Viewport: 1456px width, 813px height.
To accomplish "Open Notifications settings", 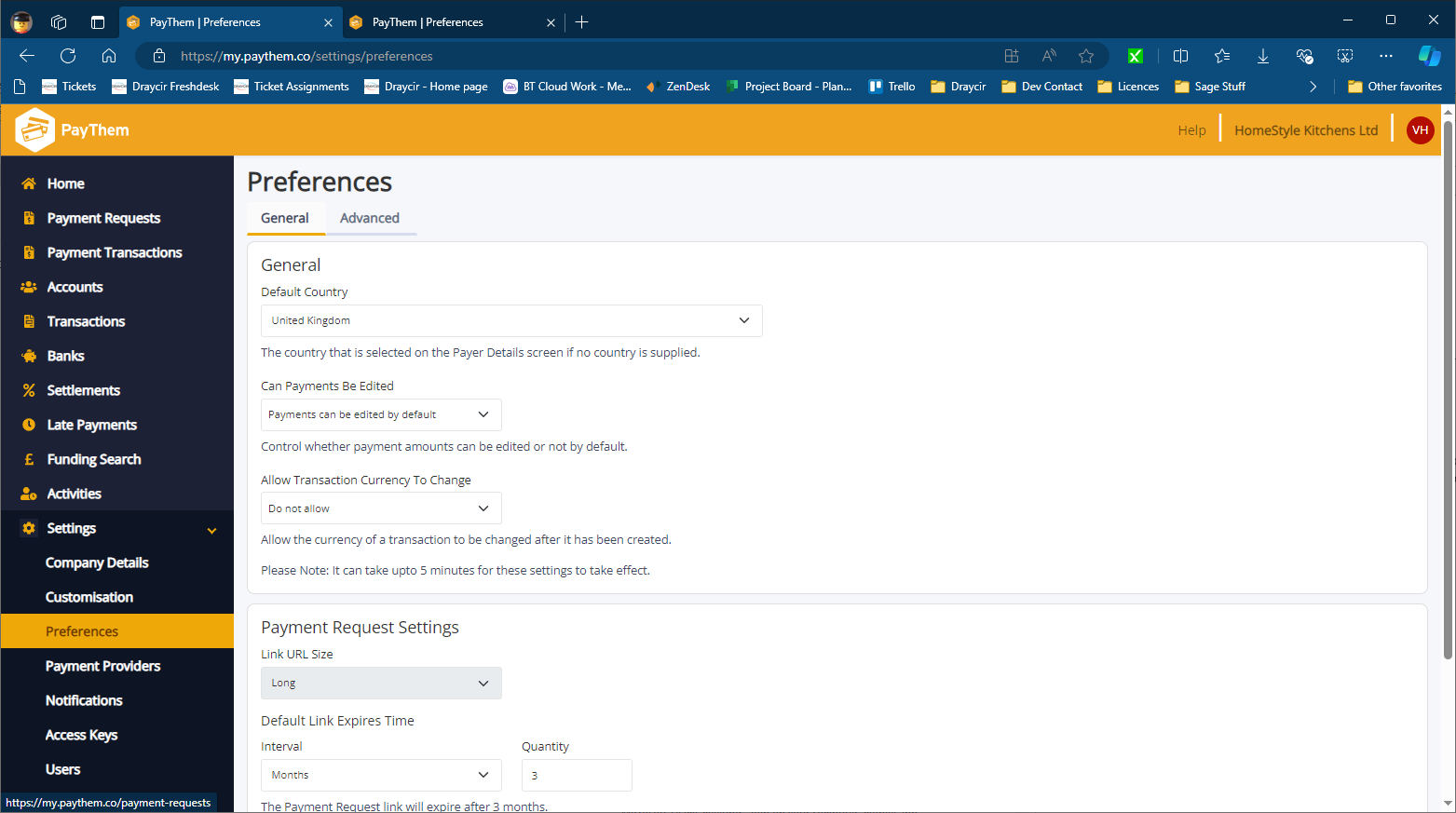I will 84,700.
